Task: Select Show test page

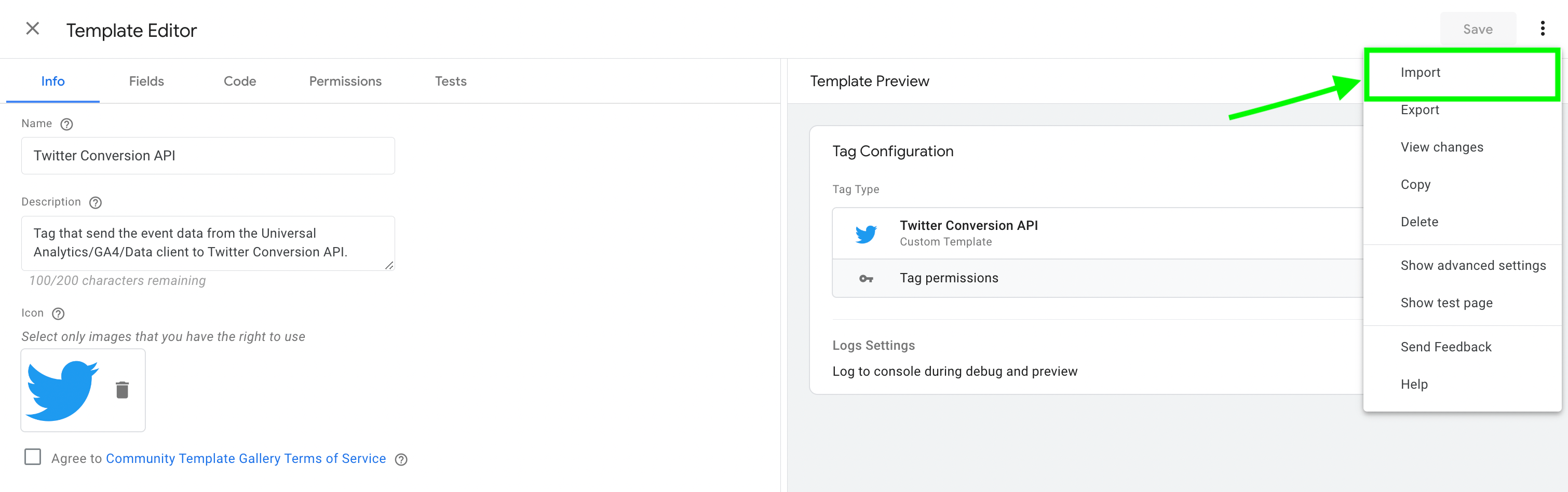Action: (1462, 303)
